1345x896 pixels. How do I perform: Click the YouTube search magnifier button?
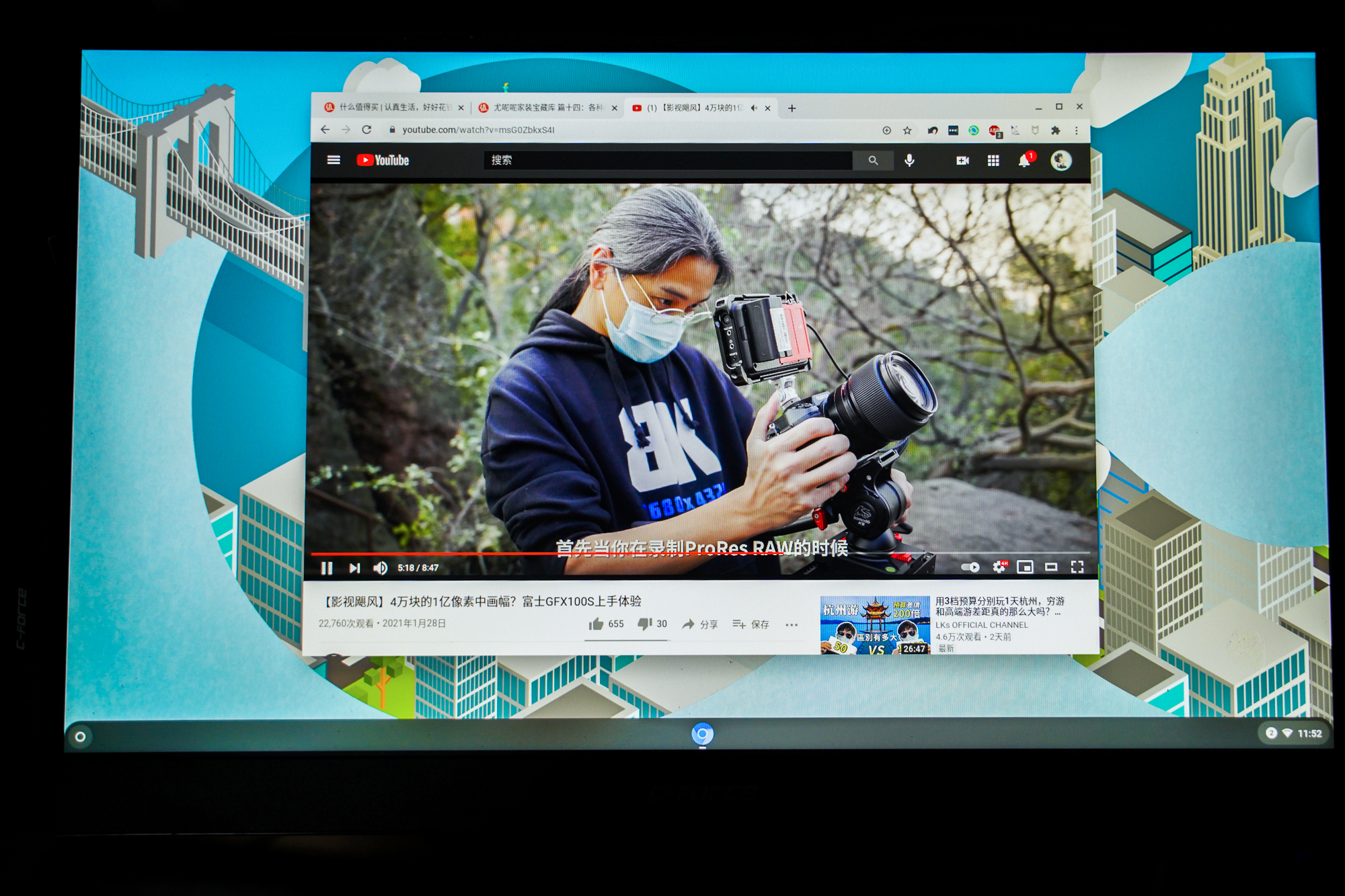(x=873, y=161)
